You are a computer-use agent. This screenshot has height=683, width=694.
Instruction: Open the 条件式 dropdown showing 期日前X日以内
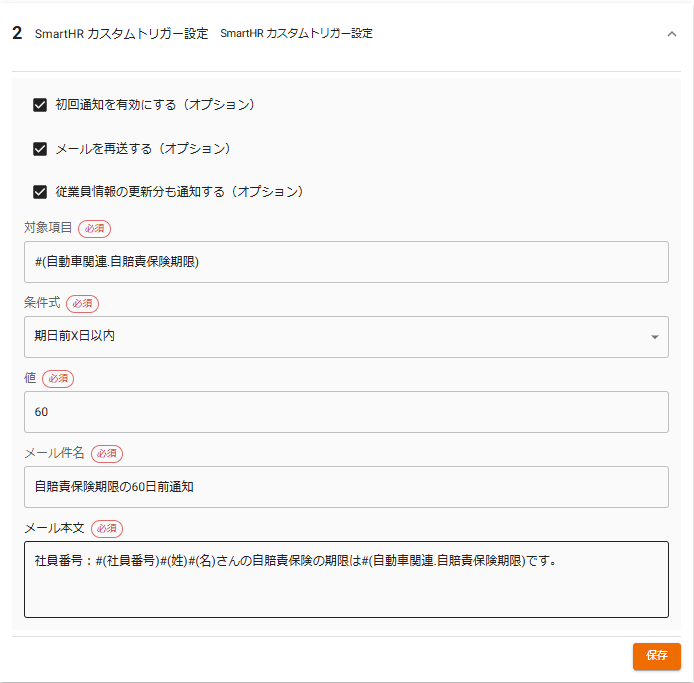(x=346, y=336)
